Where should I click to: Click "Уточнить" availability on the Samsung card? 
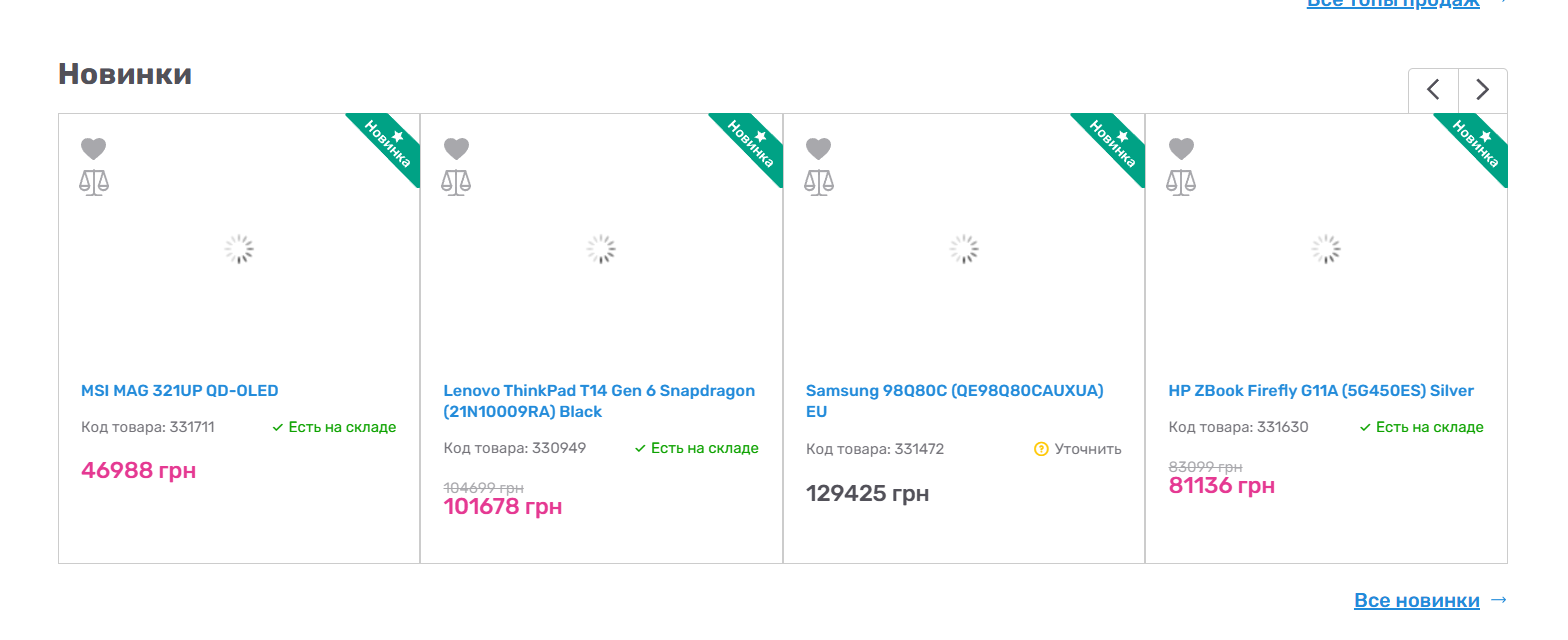click(x=1087, y=449)
